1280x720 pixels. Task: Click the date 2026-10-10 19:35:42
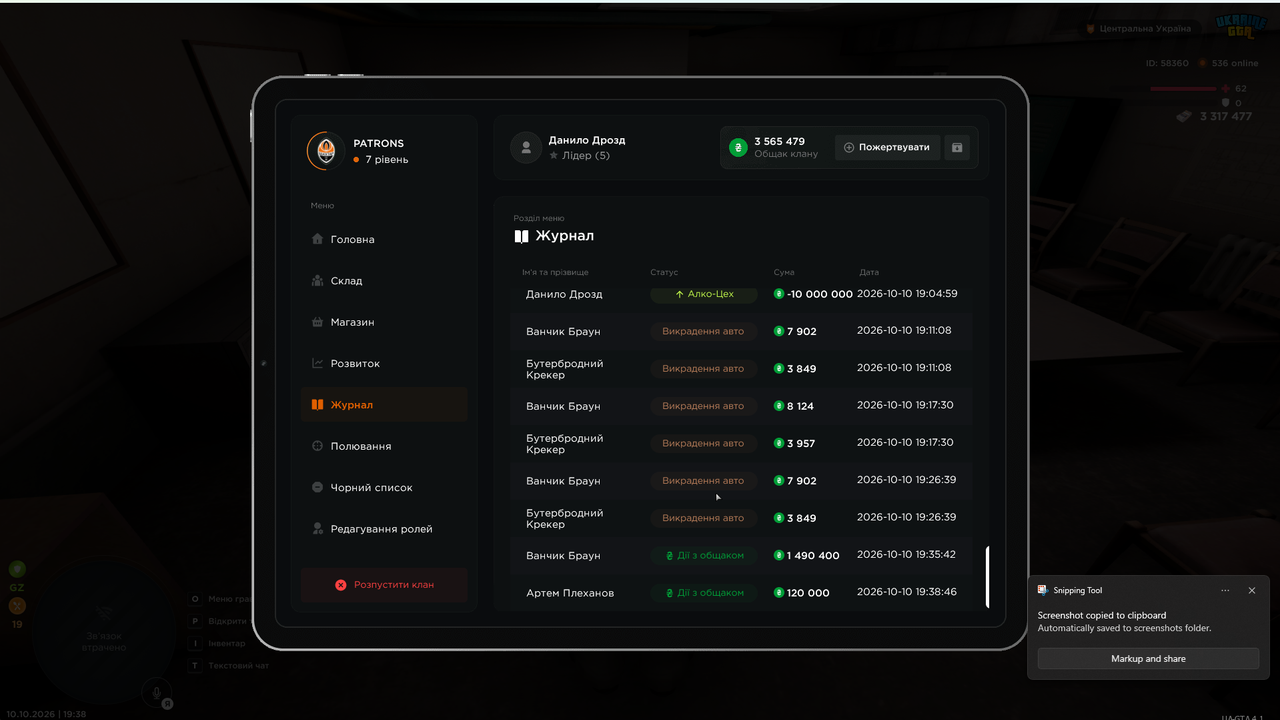click(x=906, y=554)
